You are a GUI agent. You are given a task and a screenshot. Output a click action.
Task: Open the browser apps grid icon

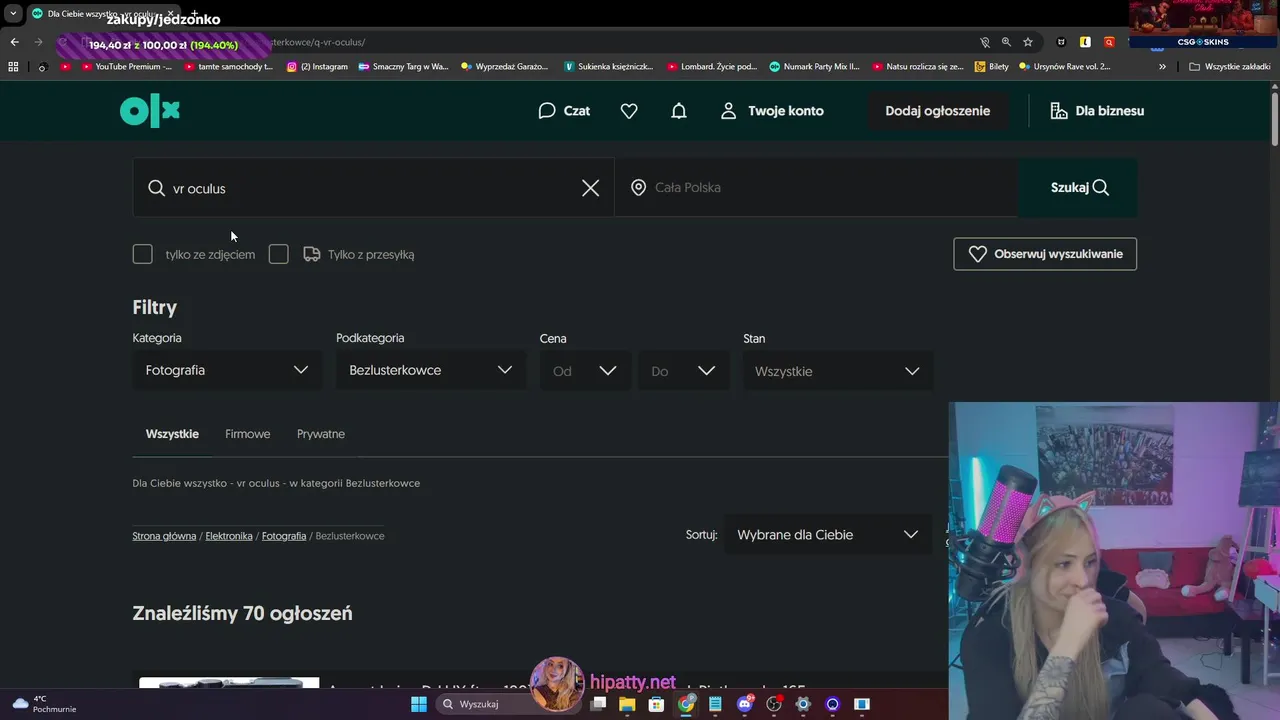[13, 67]
